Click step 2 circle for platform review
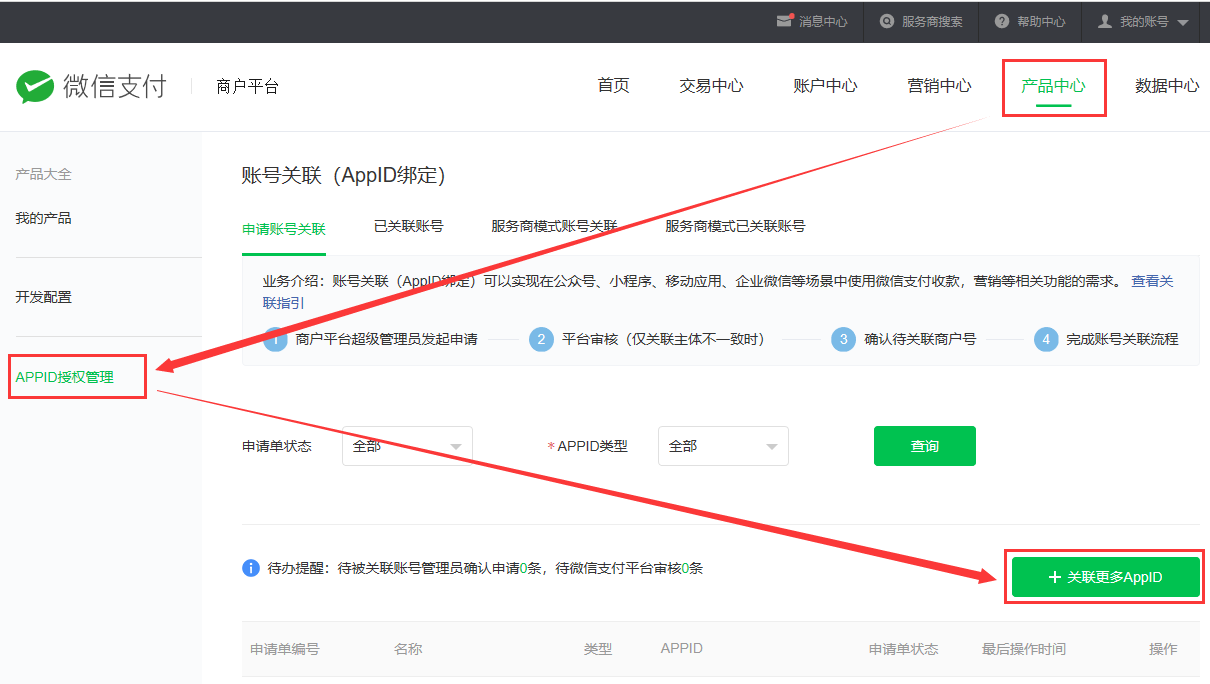The height and width of the screenshot is (684, 1210). pos(541,339)
